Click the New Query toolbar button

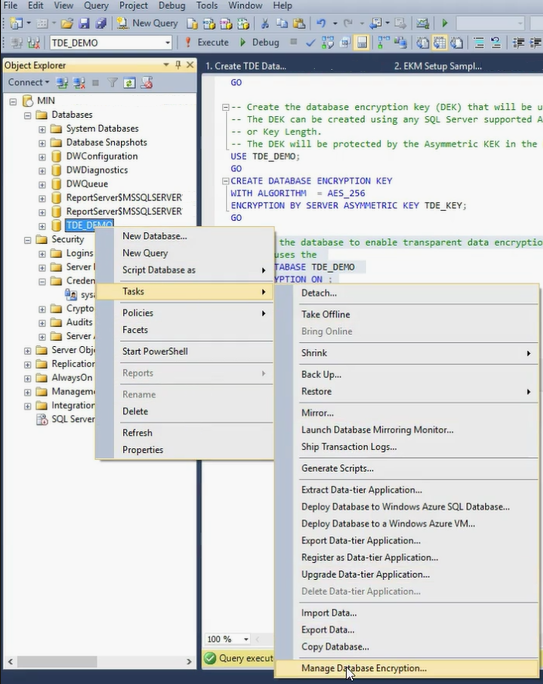tap(147, 23)
